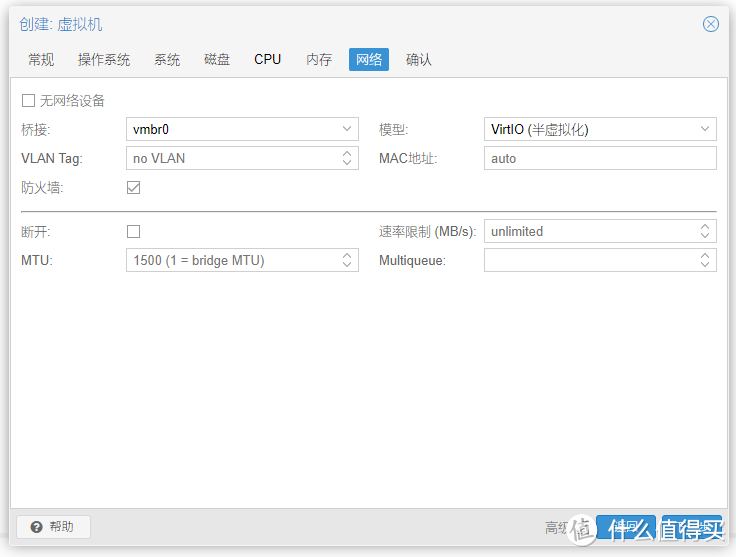The image size is (736, 557).
Task: Open the 常规 (General) tab
Action: (x=41, y=59)
